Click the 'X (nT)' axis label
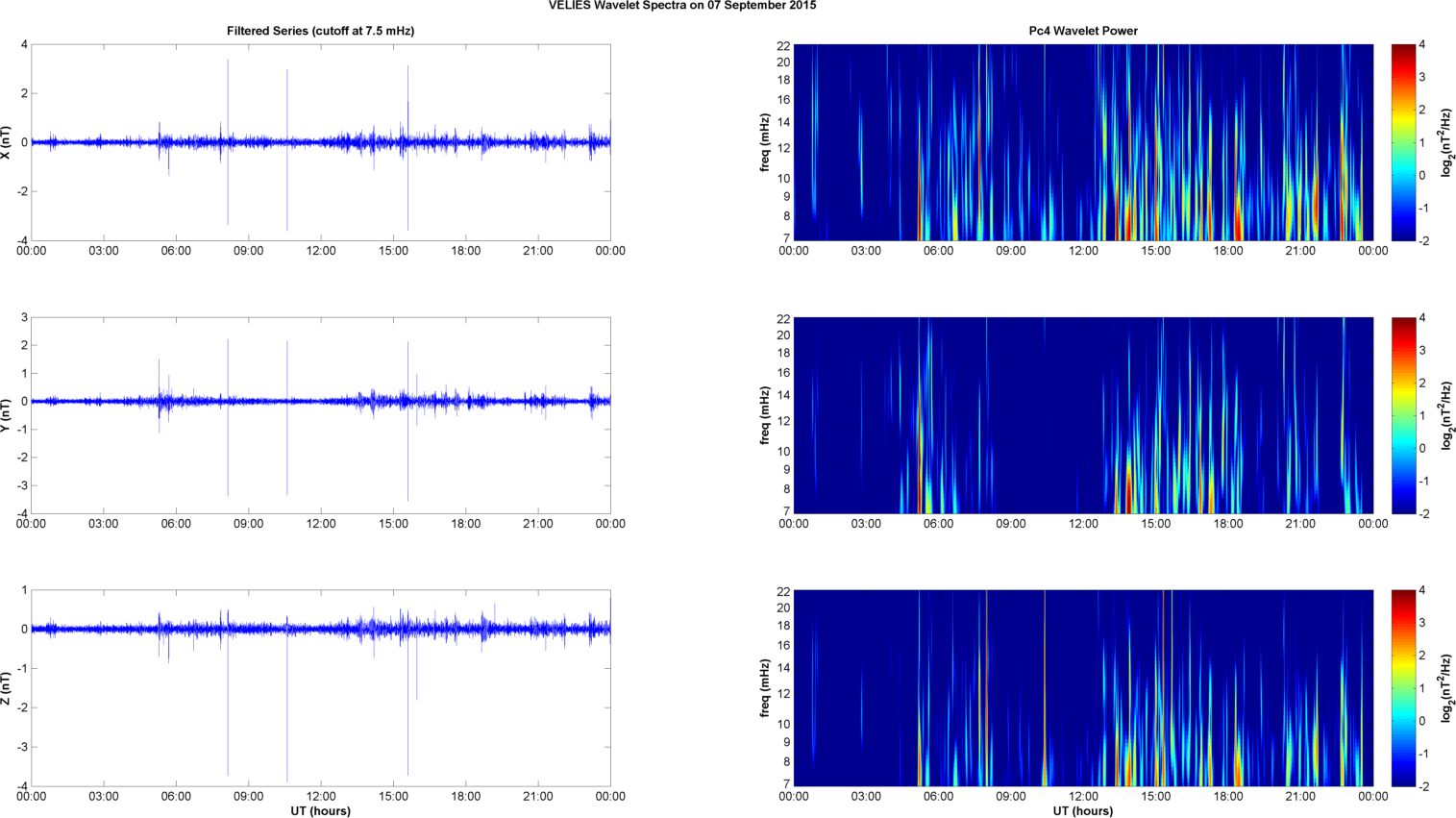This screenshot has height=818, width=1456. (7, 142)
